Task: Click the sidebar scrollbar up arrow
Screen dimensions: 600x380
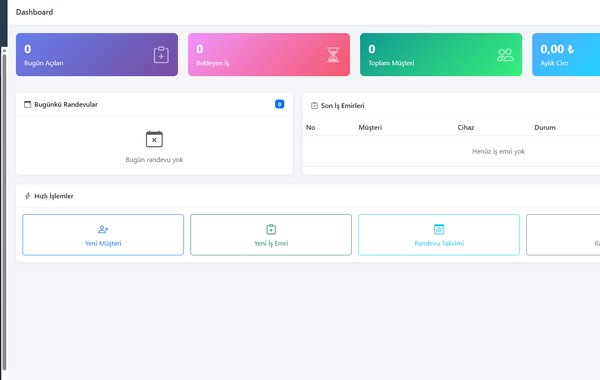Action: 4,51
